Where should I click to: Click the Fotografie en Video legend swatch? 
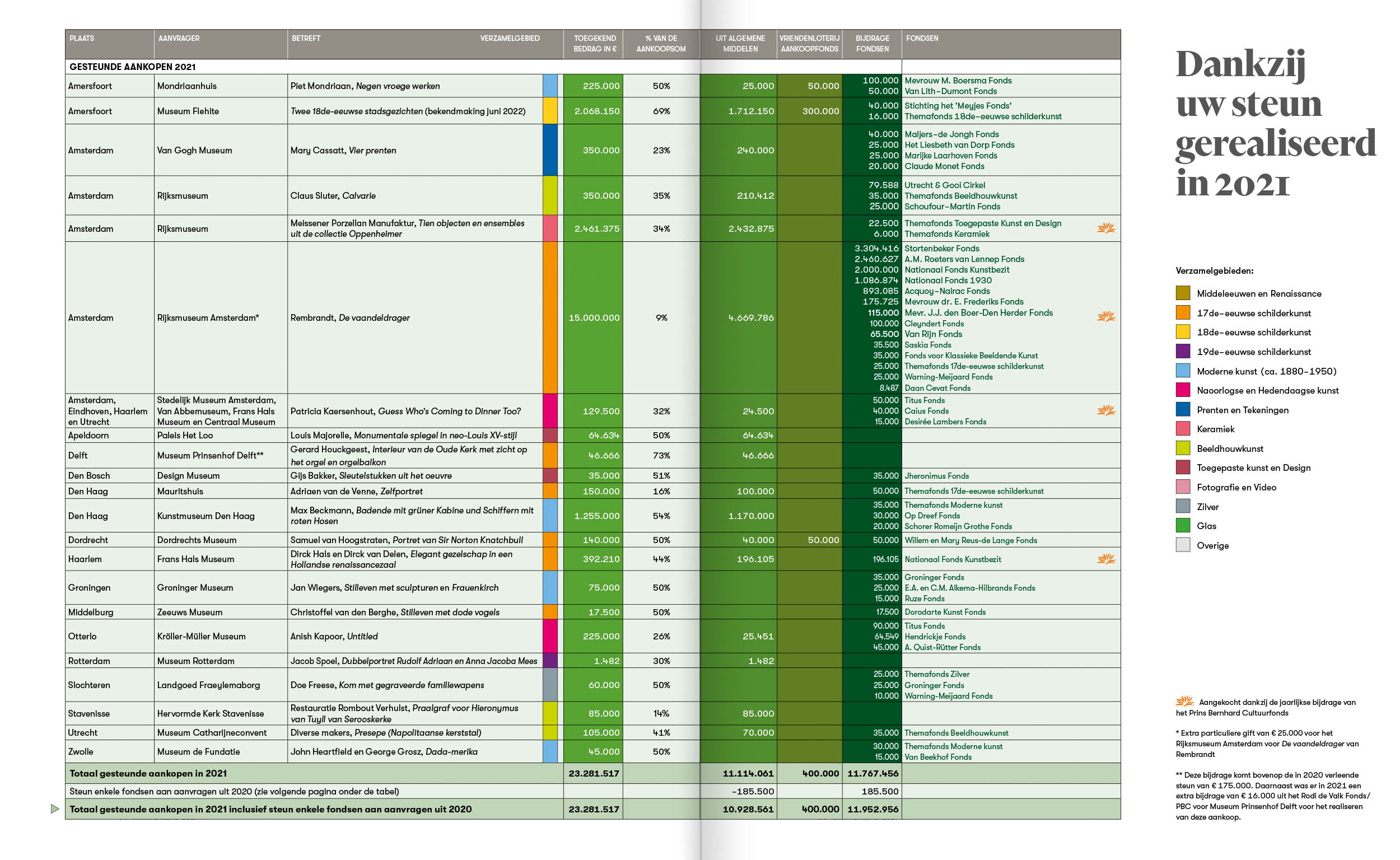[1183, 487]
